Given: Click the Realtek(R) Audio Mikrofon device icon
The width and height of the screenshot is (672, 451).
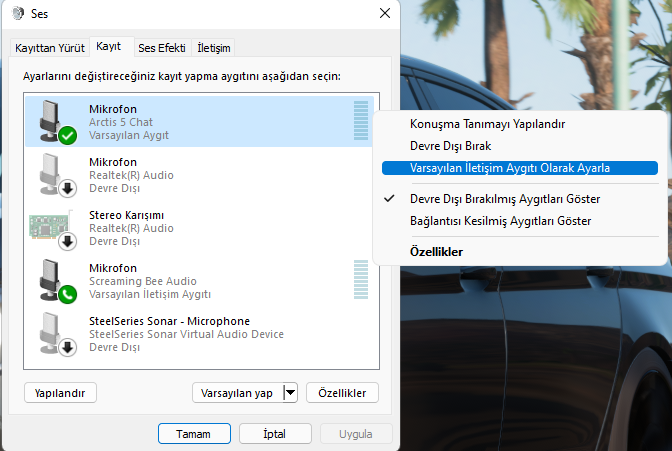Looking at the screenshot, I should click(x=57, y=175).
